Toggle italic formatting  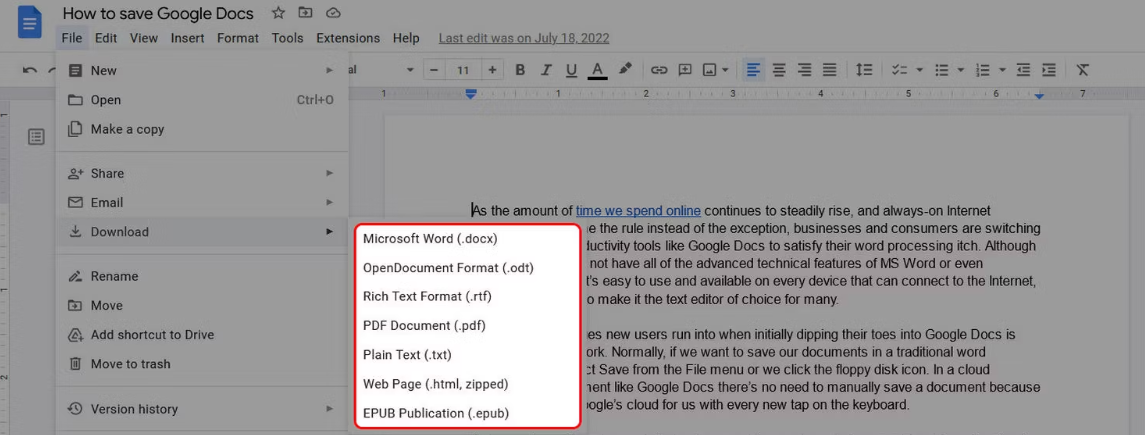545,70
